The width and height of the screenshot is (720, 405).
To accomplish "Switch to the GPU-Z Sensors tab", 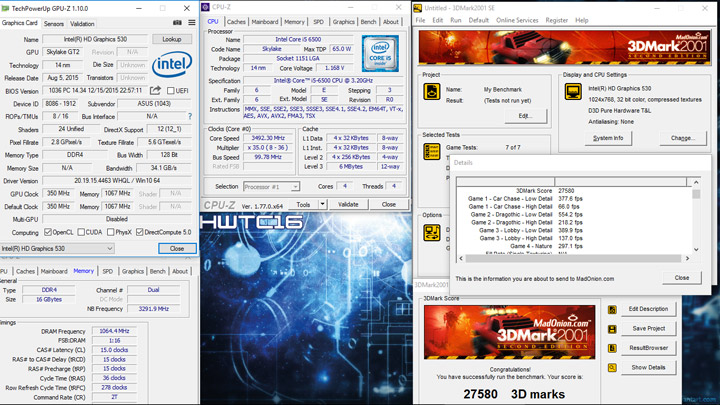I will tap(54, 24).
